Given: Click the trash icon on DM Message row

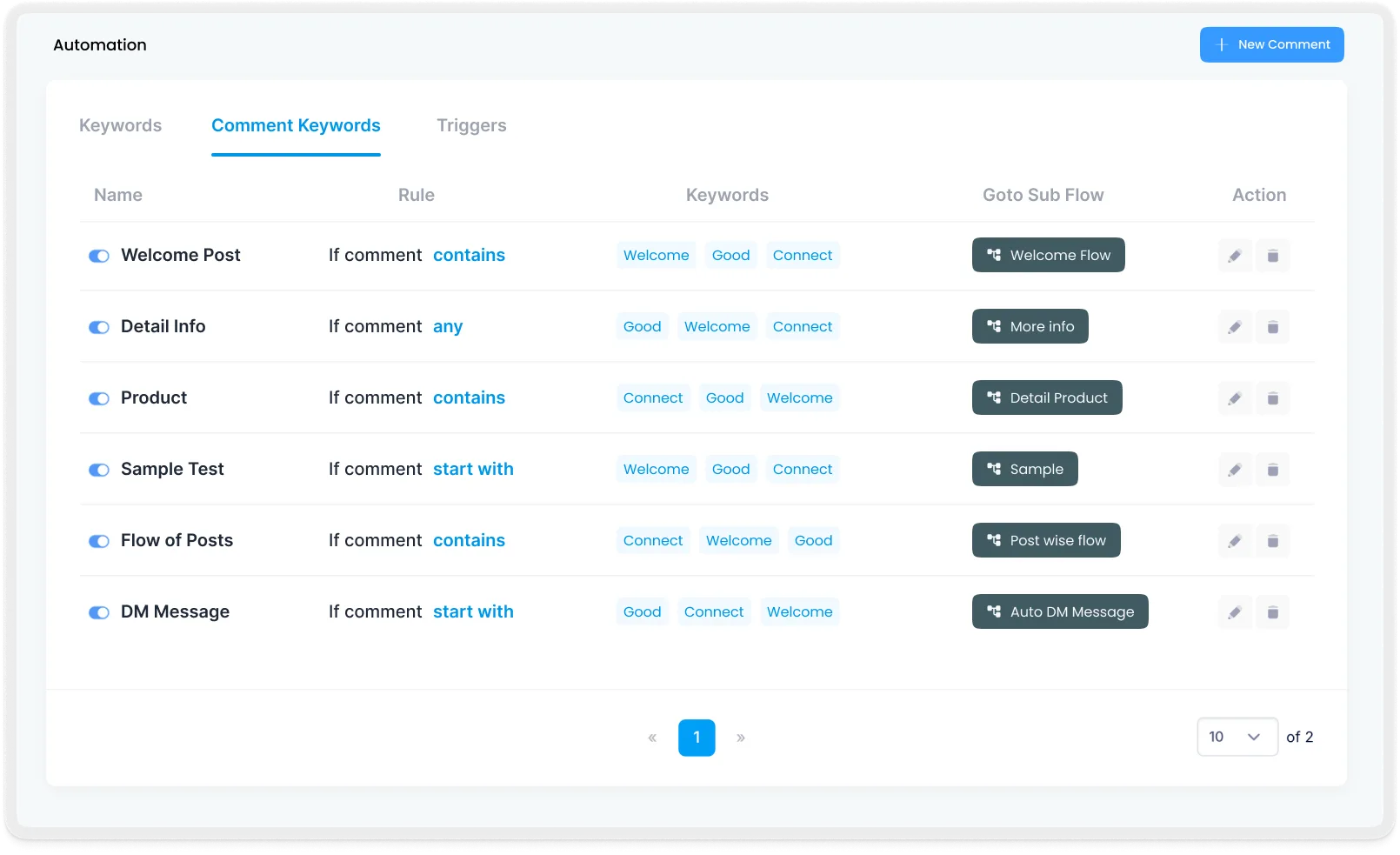Looking at the screenshot, I should 1273,611.
